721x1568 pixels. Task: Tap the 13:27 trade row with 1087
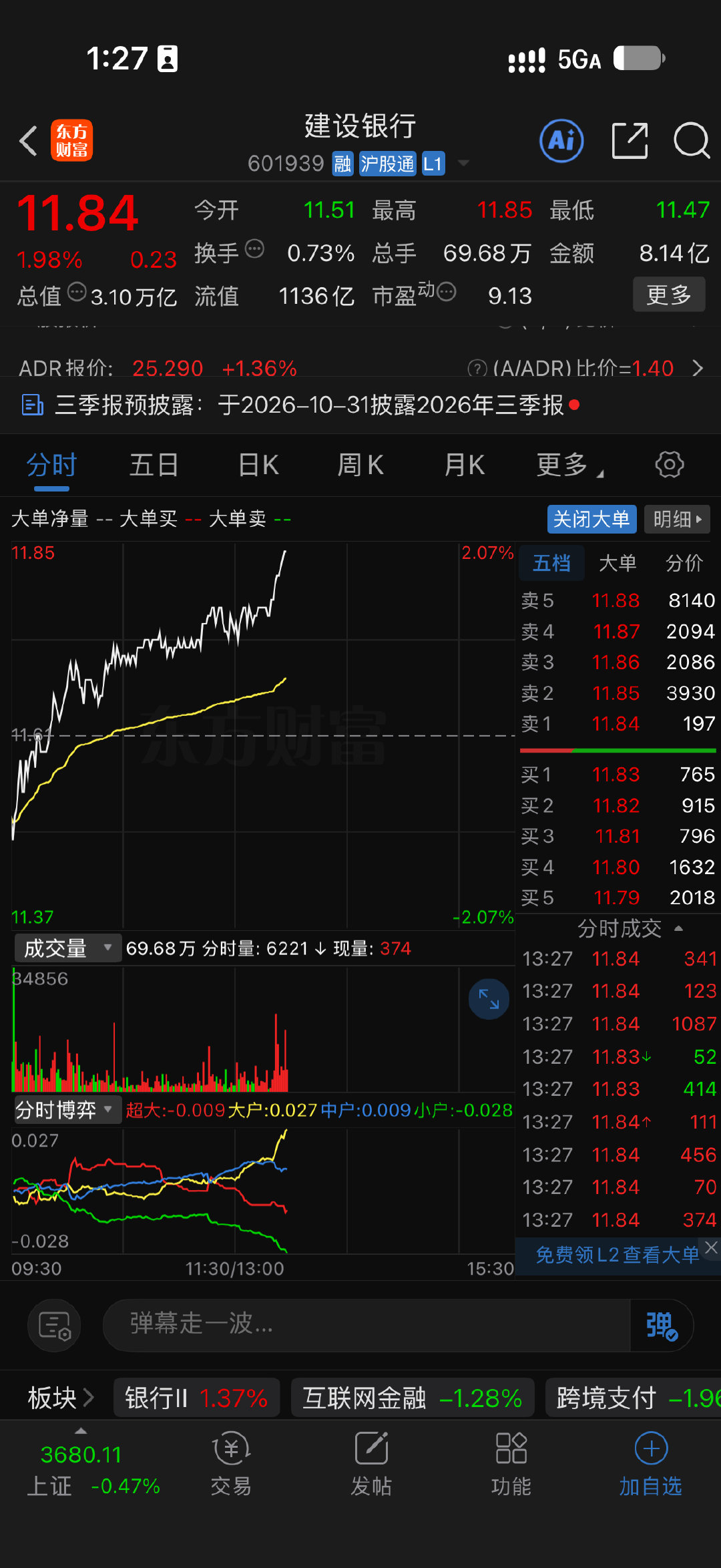pyautogui.click(x=618, y=1024)
